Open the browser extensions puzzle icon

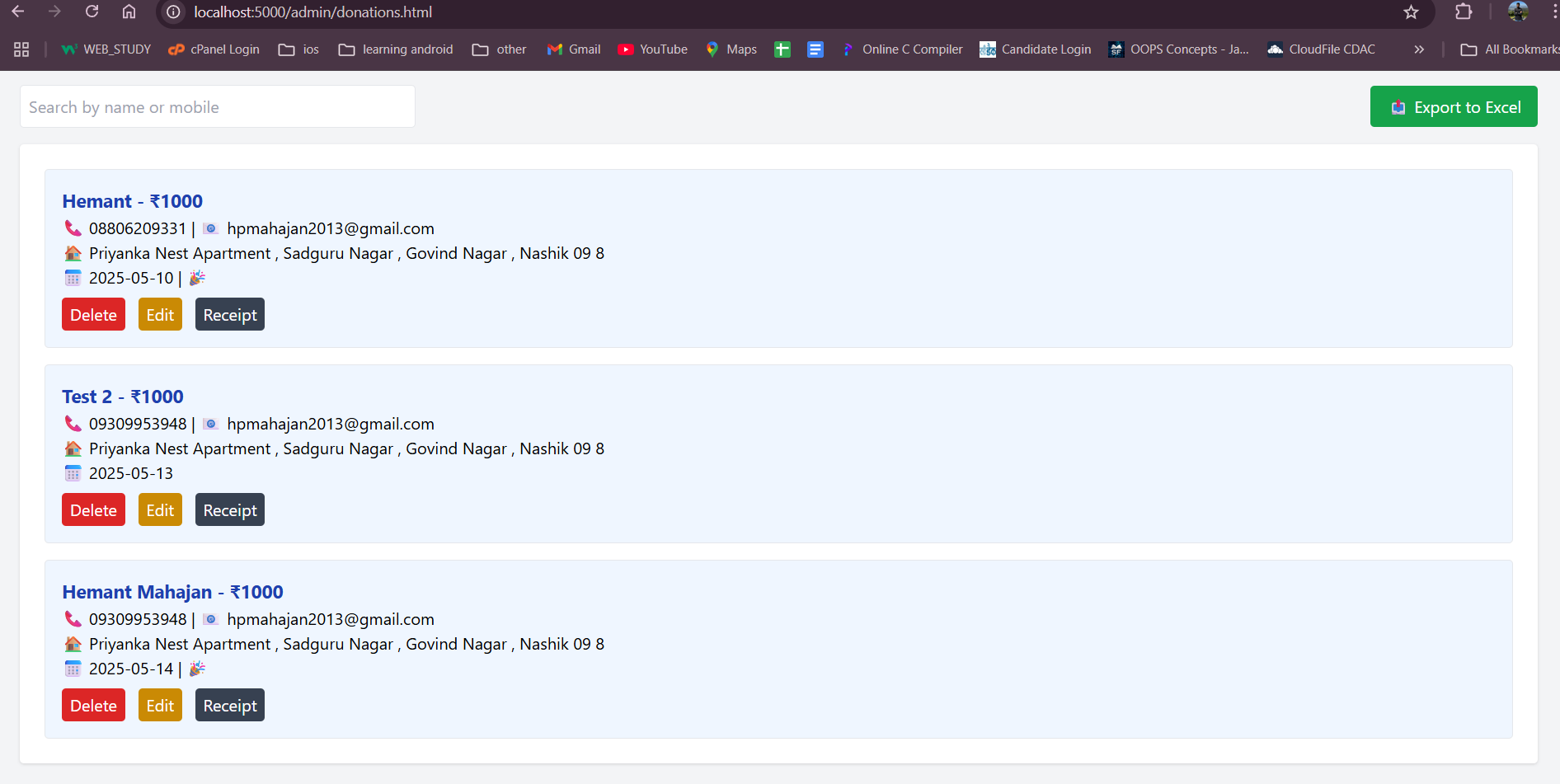(1464, 12)
